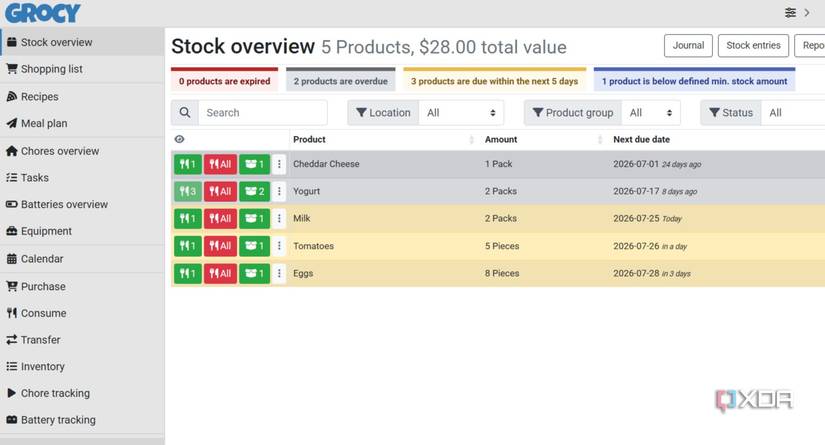The width and height of the screenshot is (825, 445).
Task: Filter by 2 products are overdue
Action: click(x=340, y=79)
